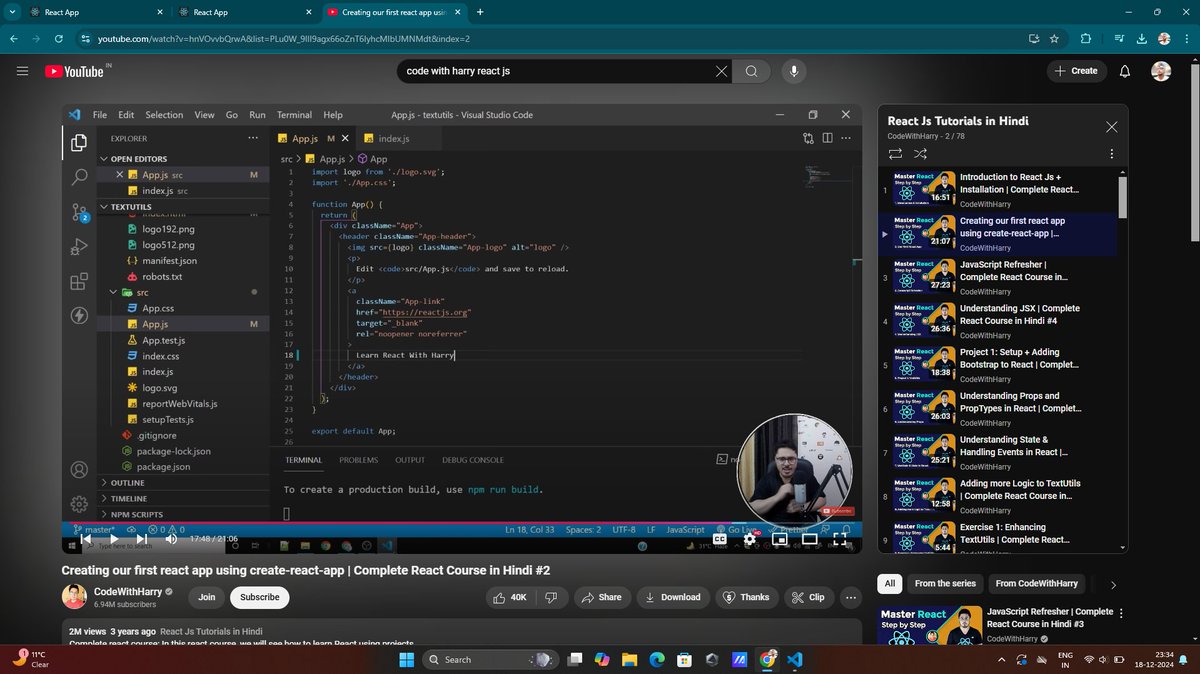Select 'From CodeWithHarry' filter chip
Viewport: 1200px width, 674px height.
tap(1036, 583)
